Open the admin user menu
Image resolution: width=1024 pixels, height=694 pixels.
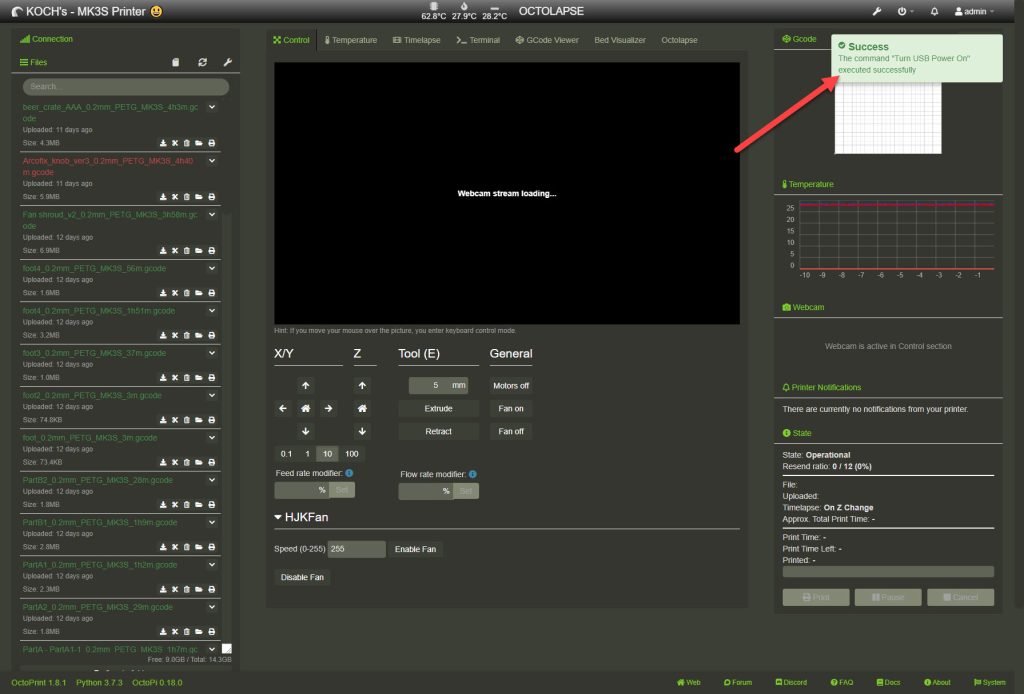coord(974,11)
